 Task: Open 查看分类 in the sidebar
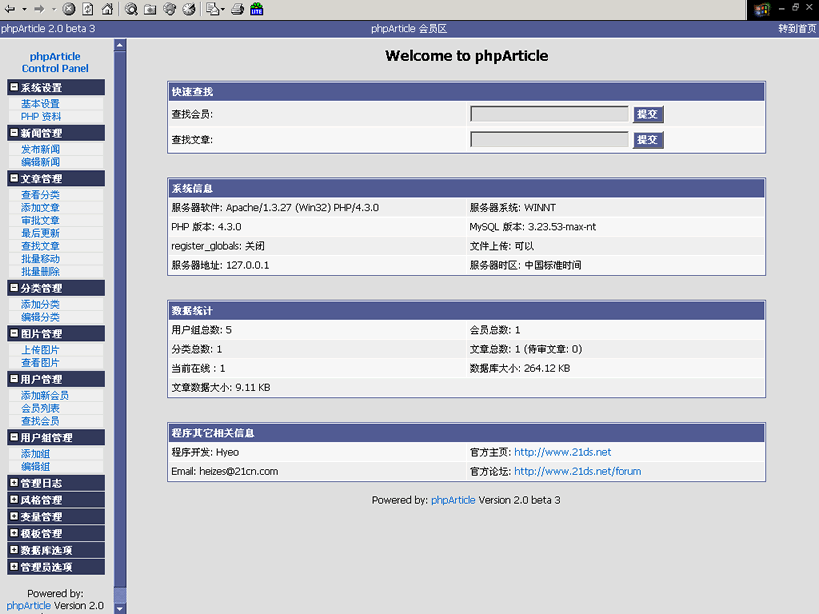tap(40, 195)
